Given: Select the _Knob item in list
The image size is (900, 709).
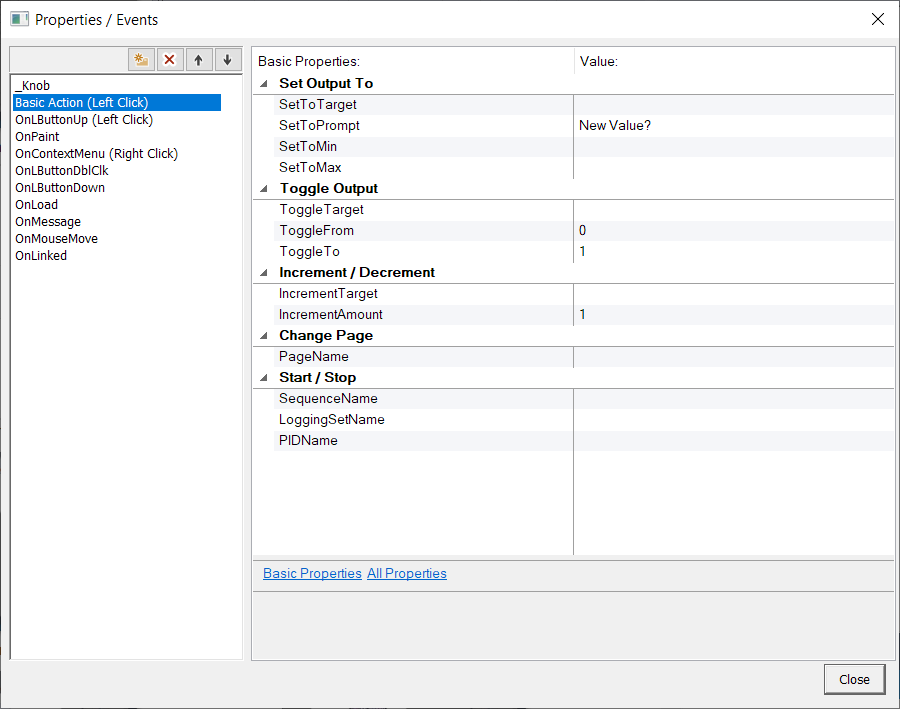Looking at the screenshot, I should (x=32, y=86).
